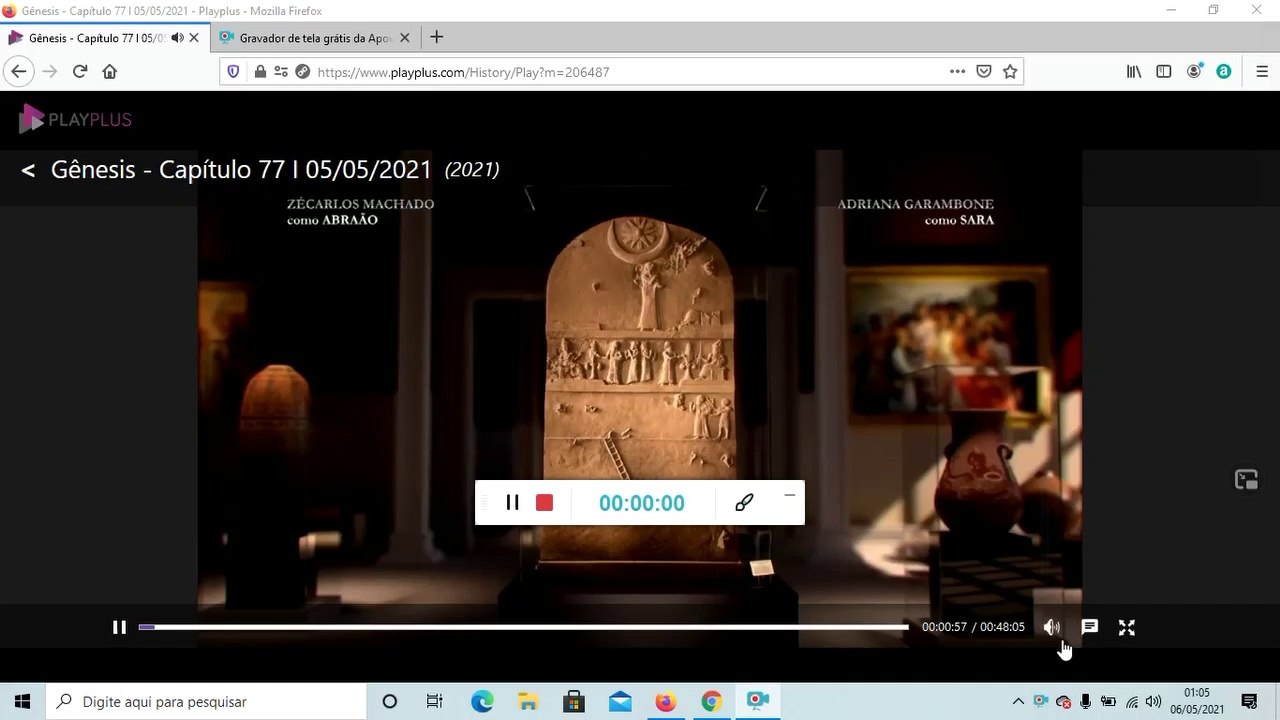
Task: Minimize the screen recorder toolbar
Action: click(x=789, y=494)
